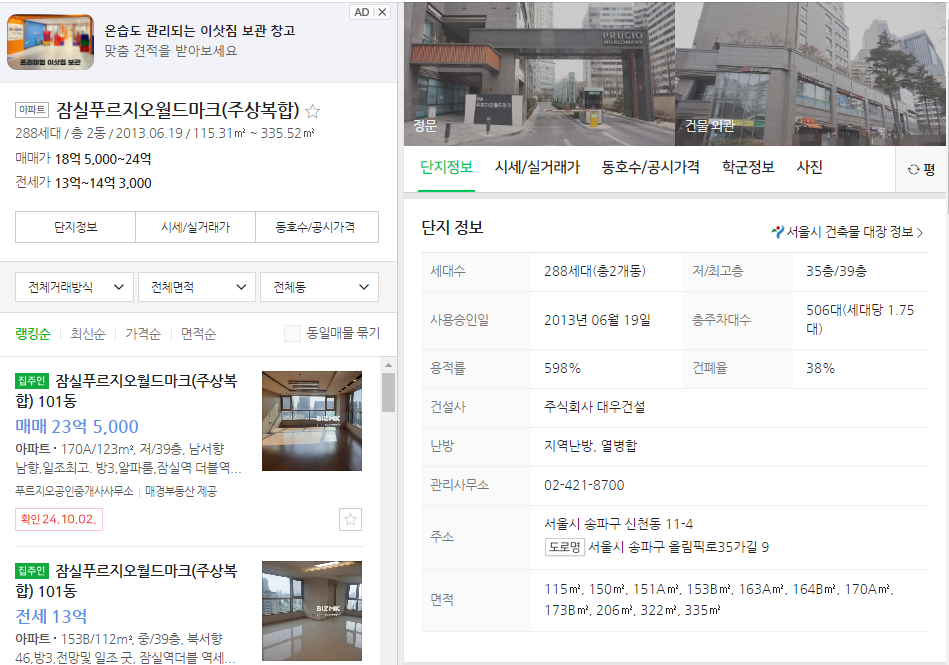Click the 확인 24.10.02. confirmation badge
Image resolution: width=949 pixels, height=665 pixels.
tap(59, 519)
